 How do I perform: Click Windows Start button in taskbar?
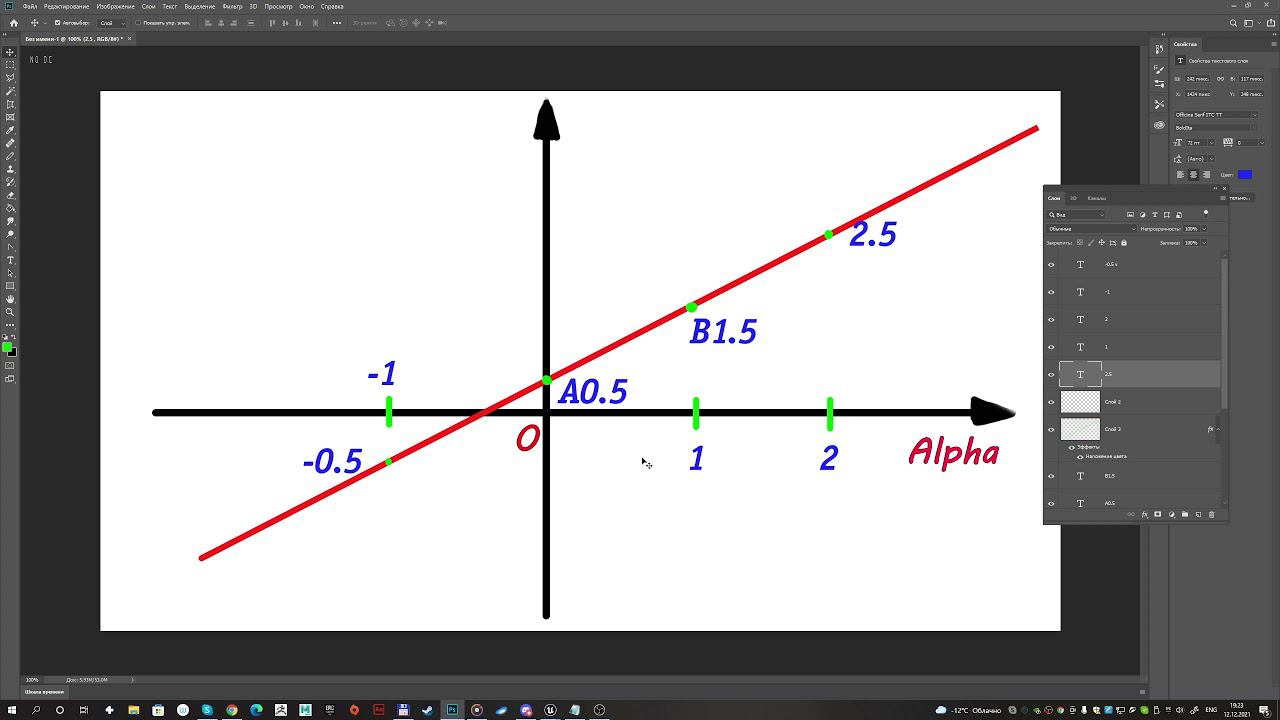[x=11, y=710]
